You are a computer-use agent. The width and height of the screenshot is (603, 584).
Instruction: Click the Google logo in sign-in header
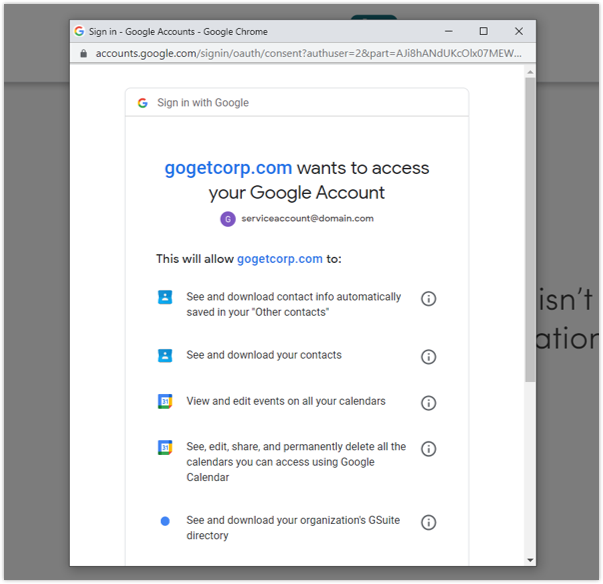click(x=143, y=103)
